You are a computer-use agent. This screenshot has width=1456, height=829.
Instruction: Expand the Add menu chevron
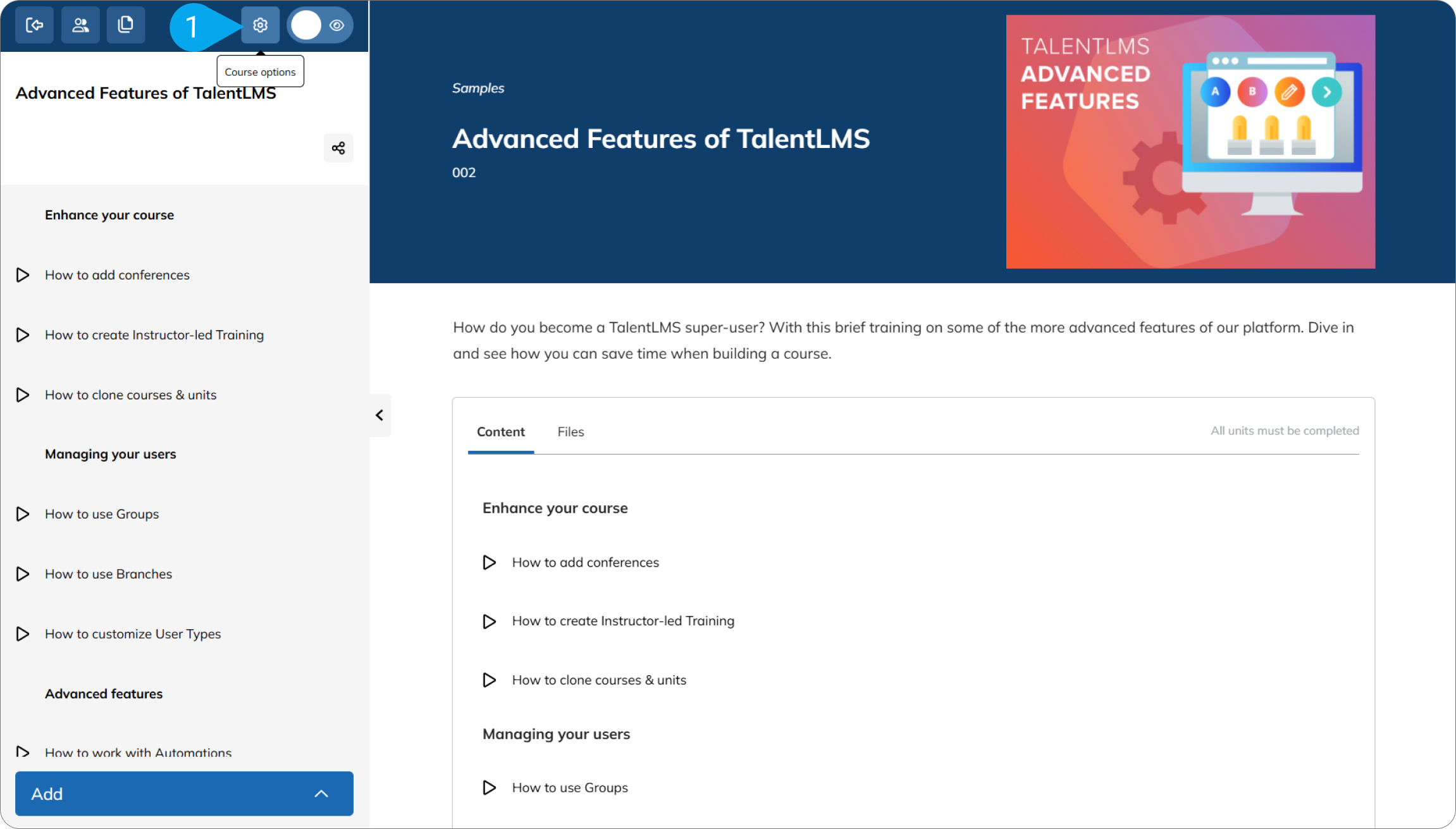point(321,794)
